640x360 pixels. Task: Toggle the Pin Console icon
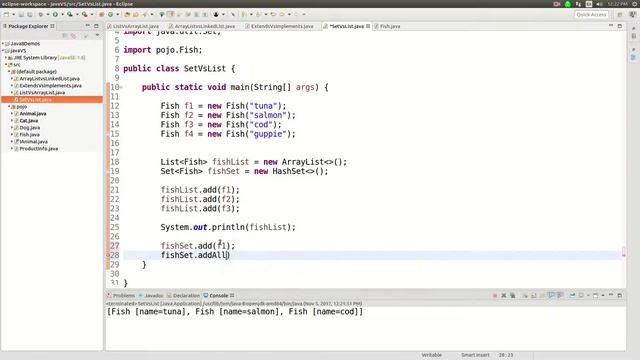(572, 296)
